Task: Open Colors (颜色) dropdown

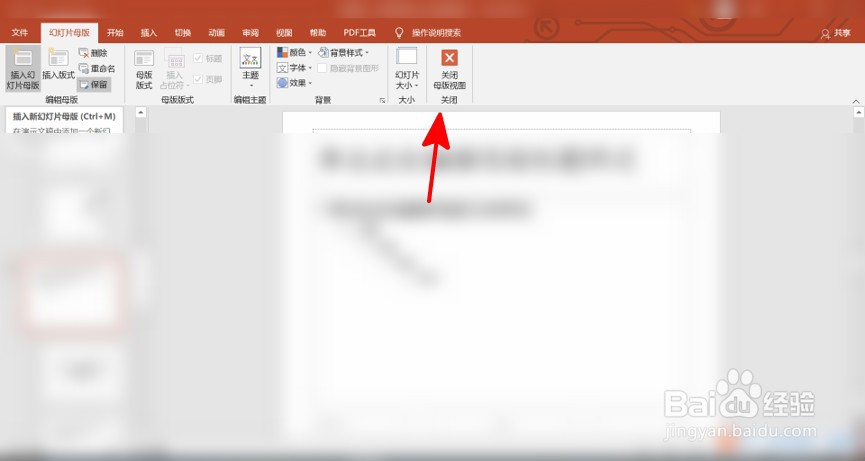Action: click(x=294, y=52)
